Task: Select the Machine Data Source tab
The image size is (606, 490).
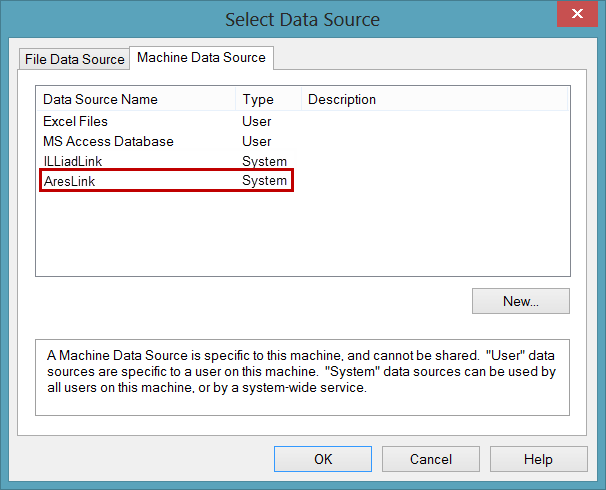Action: [201, 58]
